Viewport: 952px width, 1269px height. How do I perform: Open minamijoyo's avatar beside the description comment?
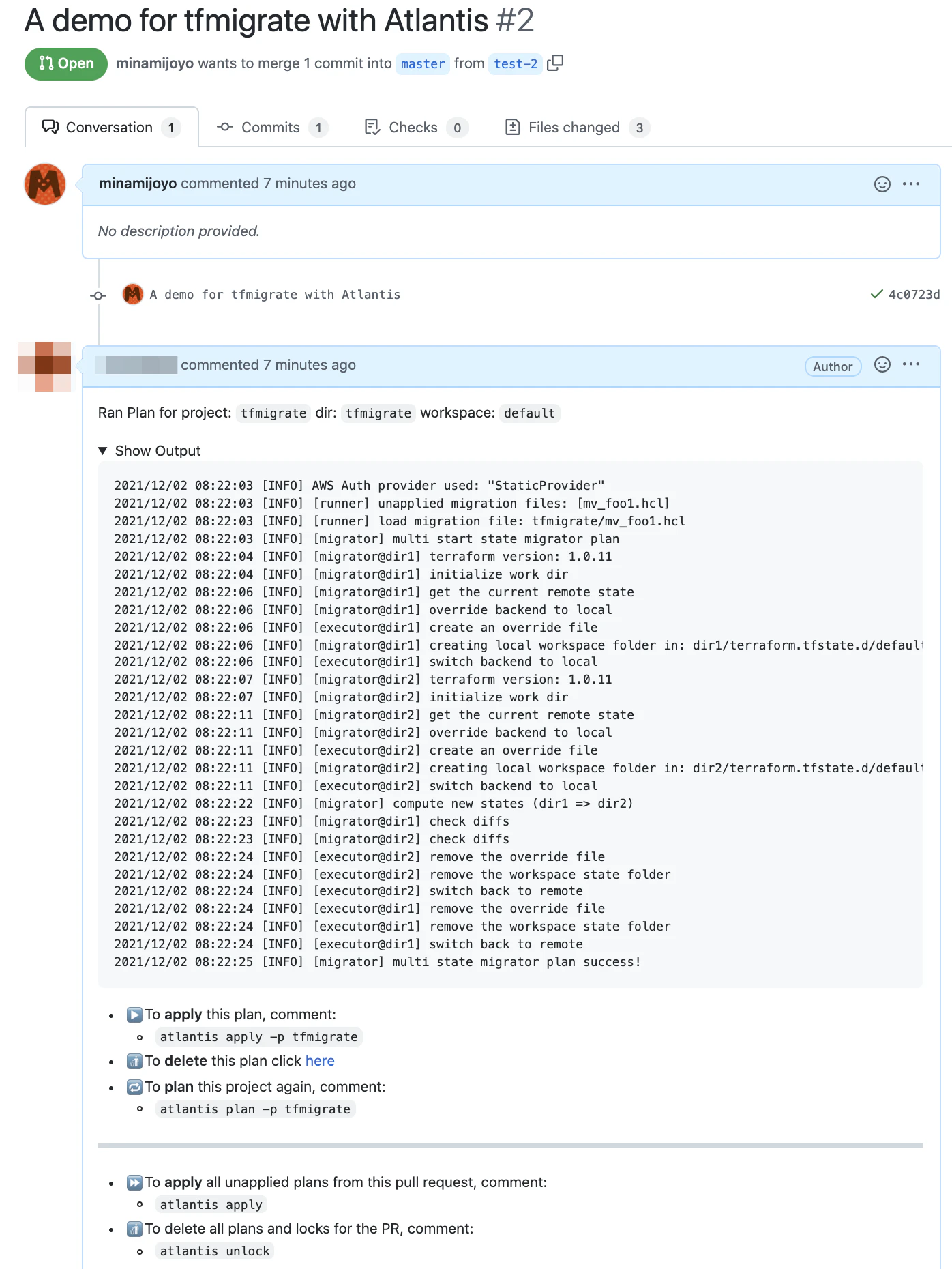[x=45, y=184]
